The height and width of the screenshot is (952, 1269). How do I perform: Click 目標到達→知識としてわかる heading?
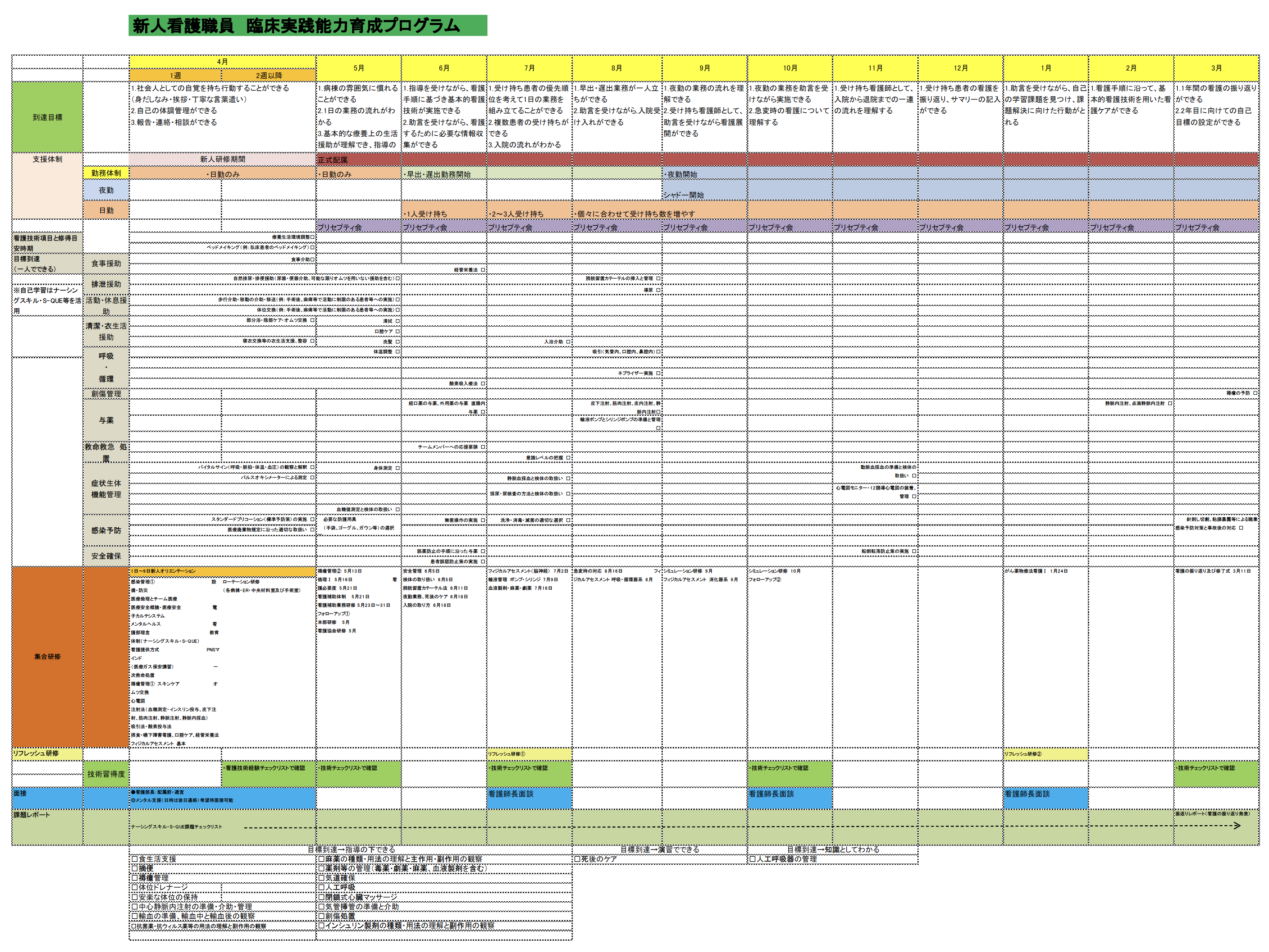(833, 850)
